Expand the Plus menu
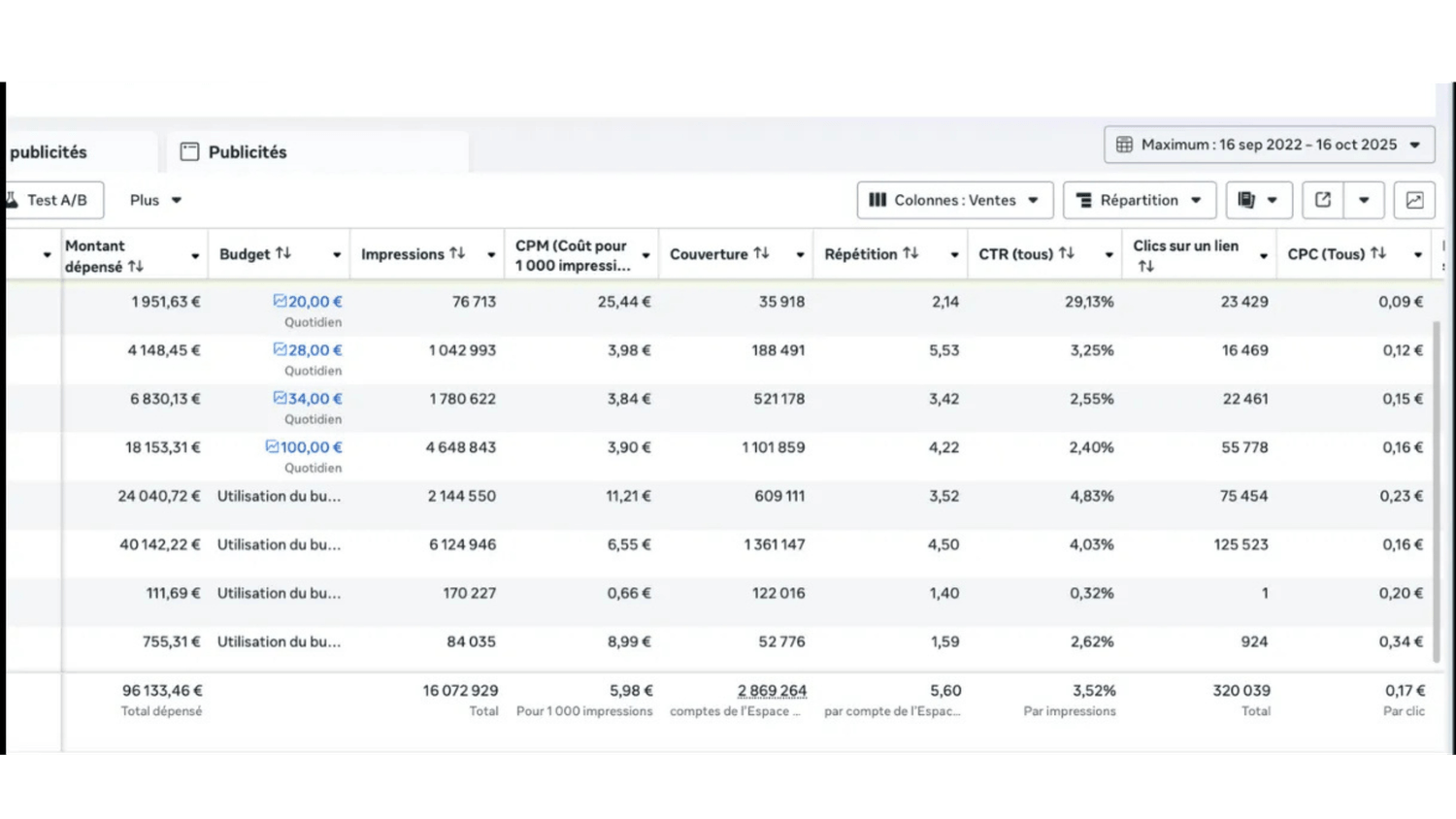Screen dimensions: 1456x819 [x=155, y=200]
